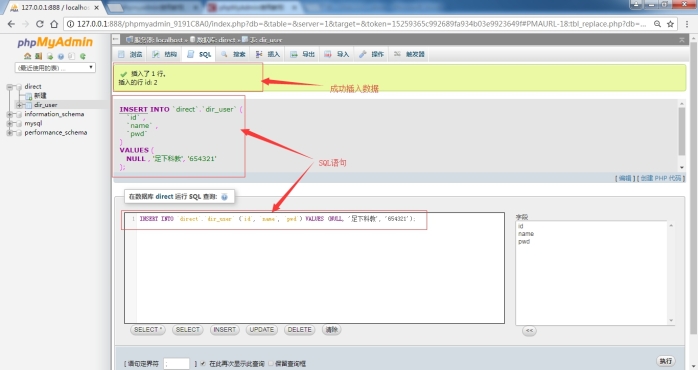Click the collapse navigation panel arrow icon

click(116, 39)
